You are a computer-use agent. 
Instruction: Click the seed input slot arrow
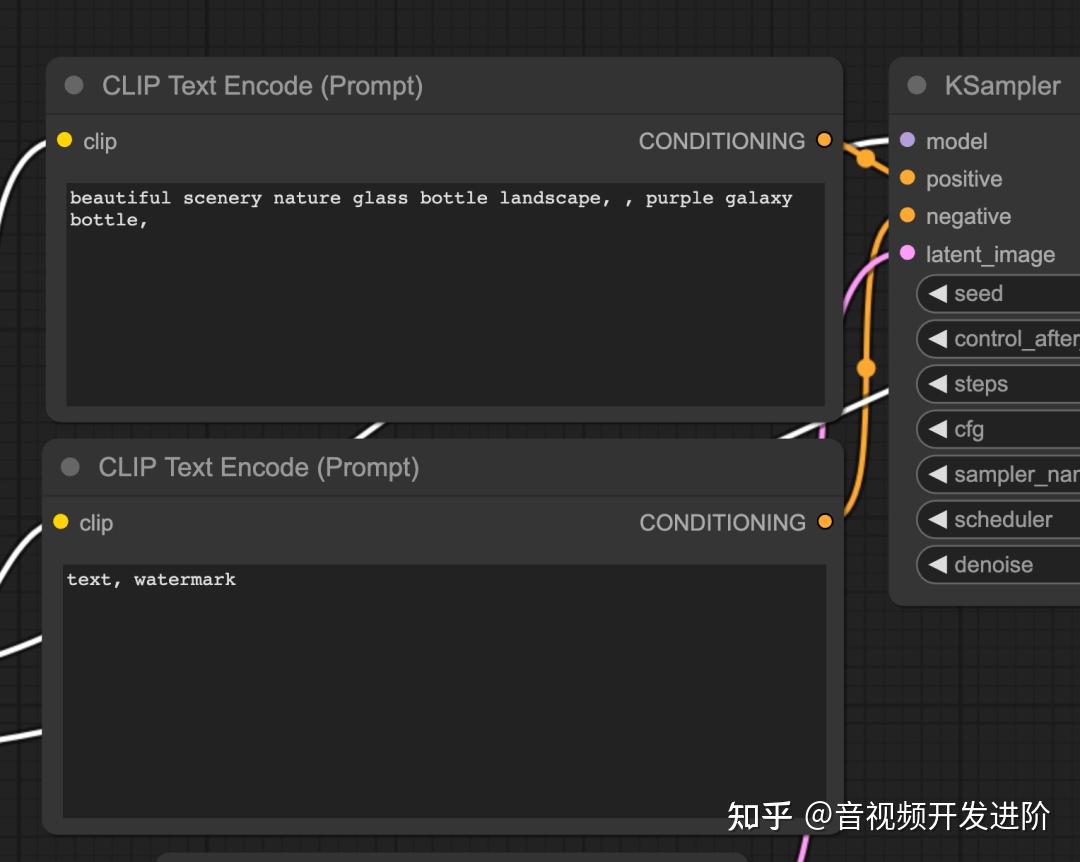click(938, 293)
